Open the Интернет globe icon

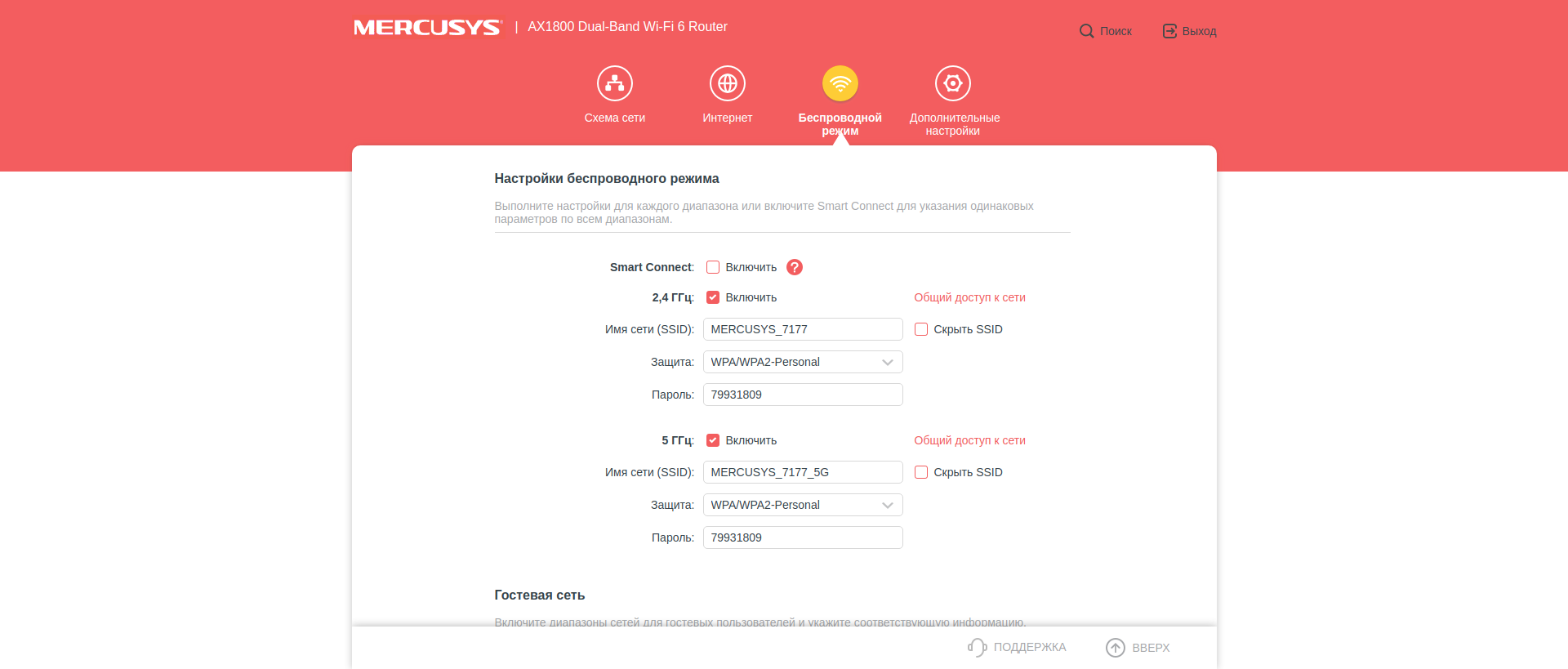(x=727, y=83)
